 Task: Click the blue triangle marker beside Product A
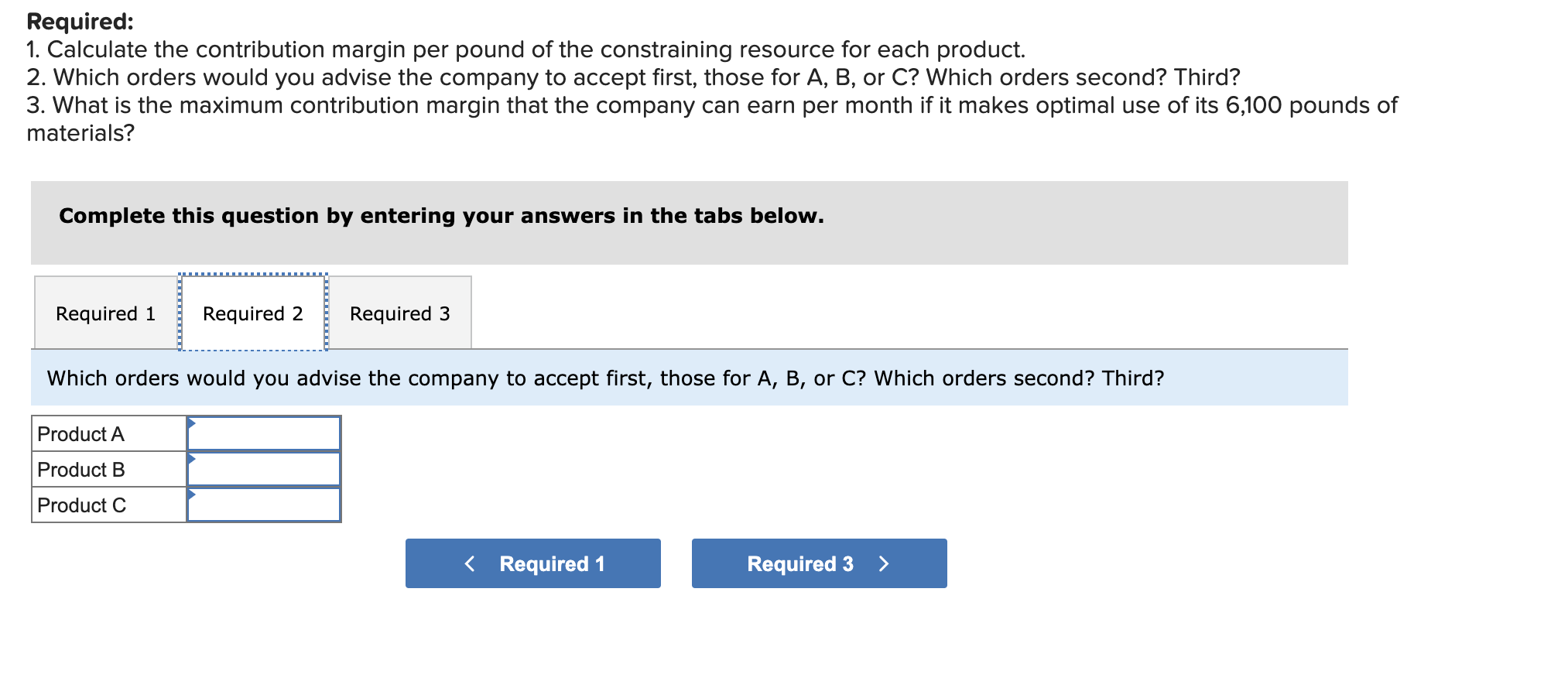[x=191, y=423]
